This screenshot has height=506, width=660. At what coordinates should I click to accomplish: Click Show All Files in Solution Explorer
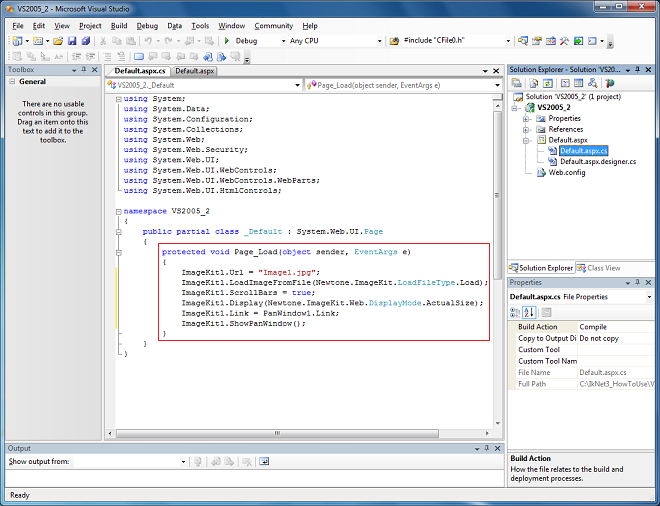(x=534, y=83)
